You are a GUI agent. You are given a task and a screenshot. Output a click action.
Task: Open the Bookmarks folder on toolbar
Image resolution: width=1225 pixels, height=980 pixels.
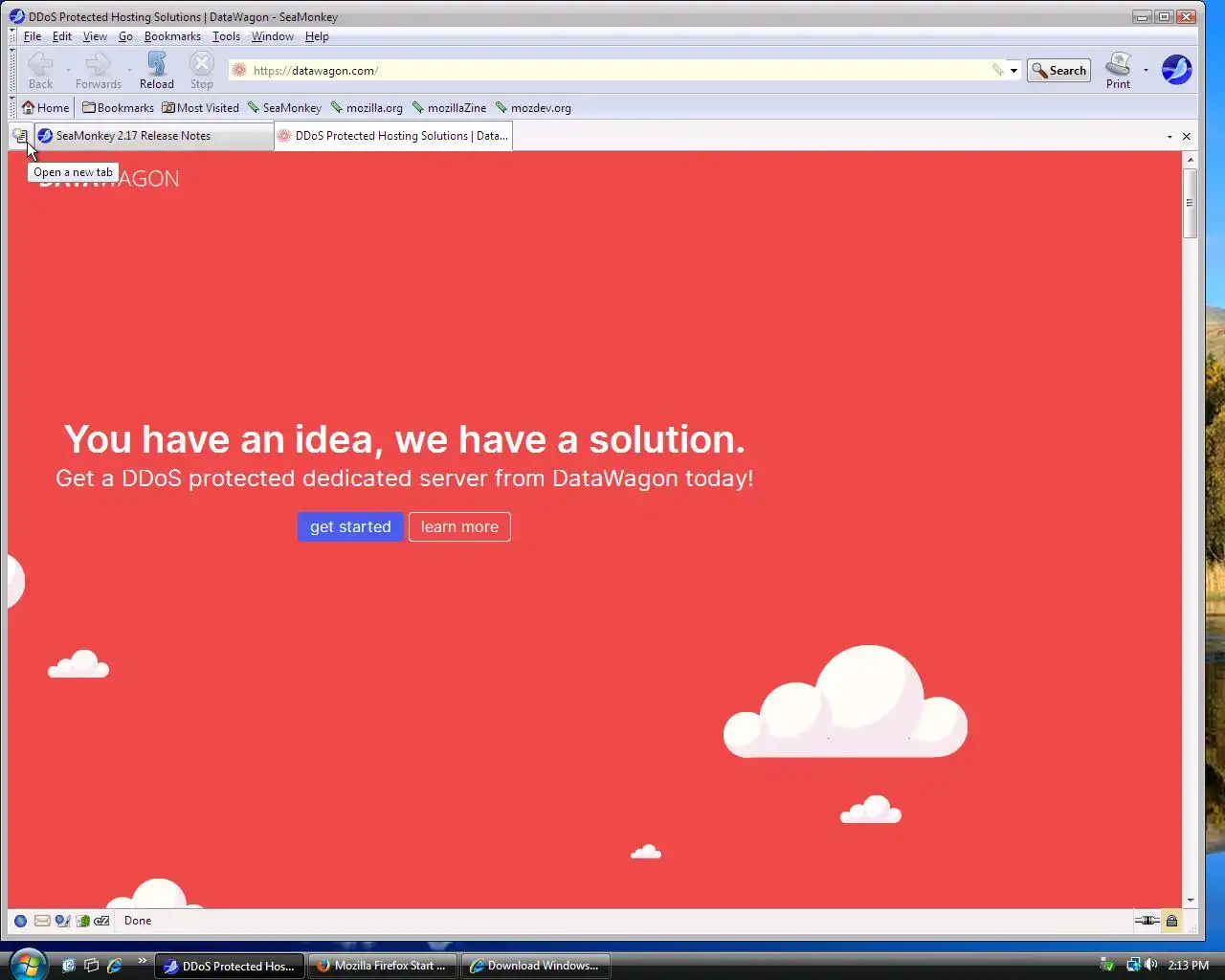click(x=118, y=107)
